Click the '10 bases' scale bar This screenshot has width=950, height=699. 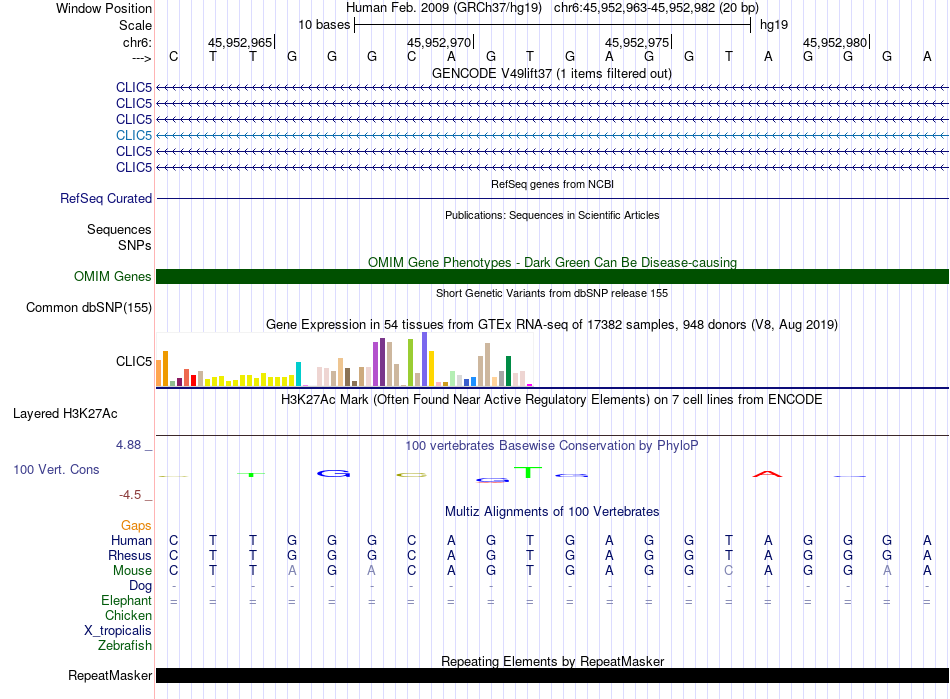click(x=552, y=24)
